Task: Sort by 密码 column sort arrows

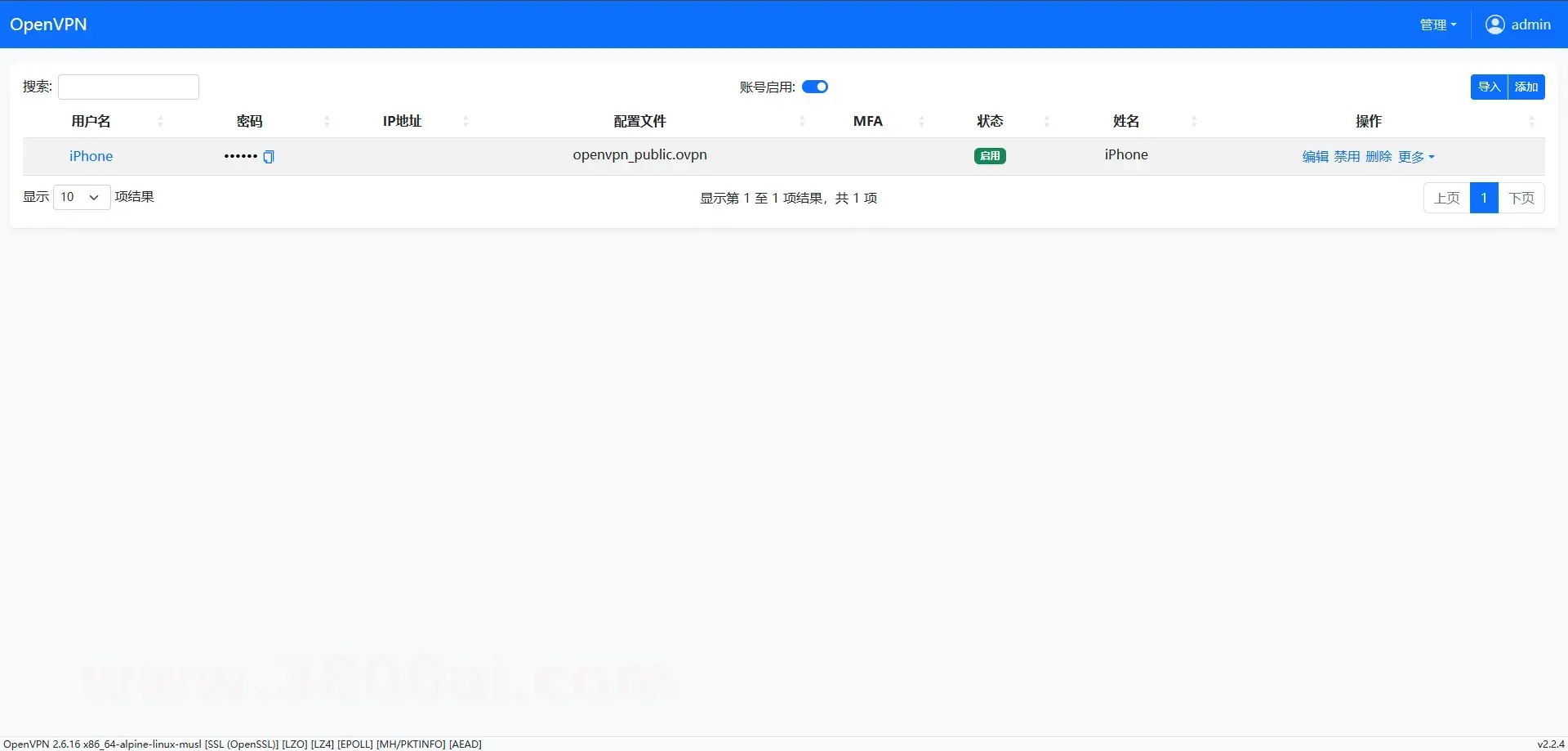Action: [327, 122]
